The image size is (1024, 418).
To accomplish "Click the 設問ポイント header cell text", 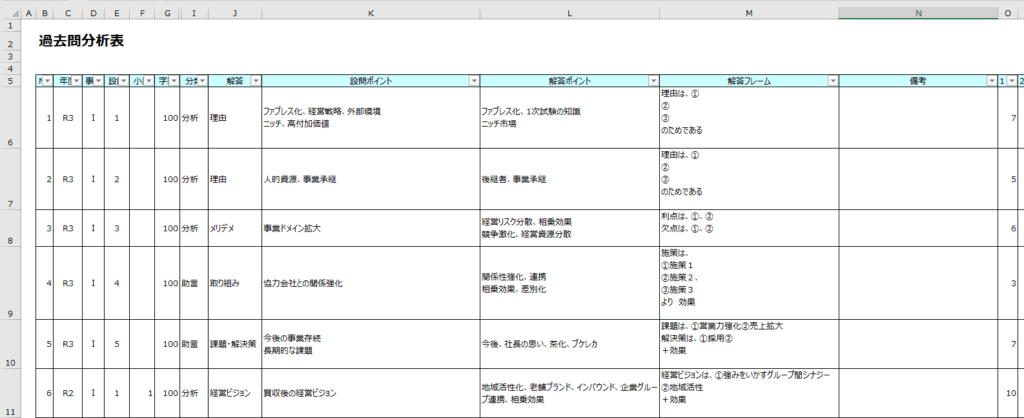I will pyautogui.click(x=371, y=81).
